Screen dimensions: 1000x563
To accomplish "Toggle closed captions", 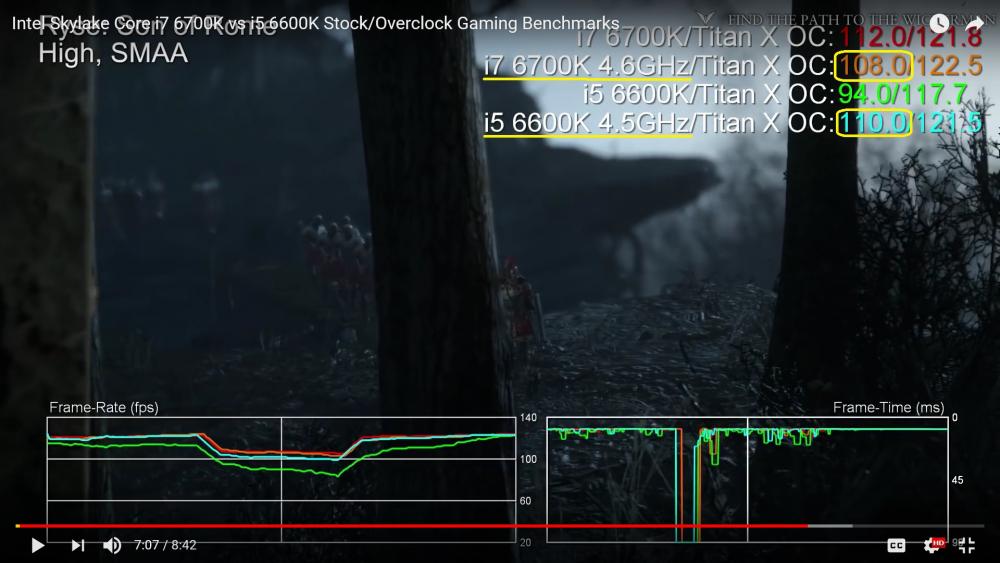I will (896, 545).
